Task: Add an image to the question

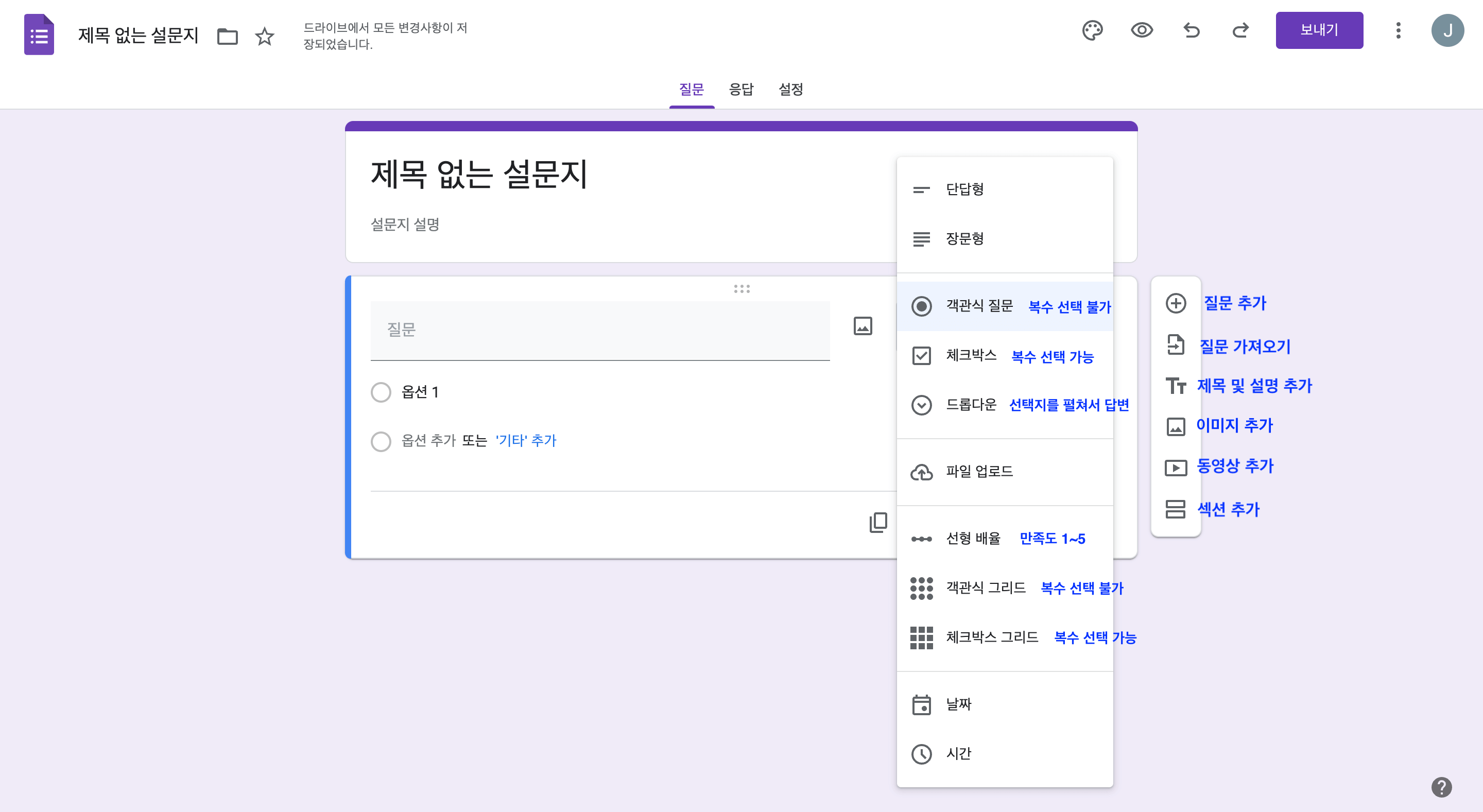Action: [863, 326]
